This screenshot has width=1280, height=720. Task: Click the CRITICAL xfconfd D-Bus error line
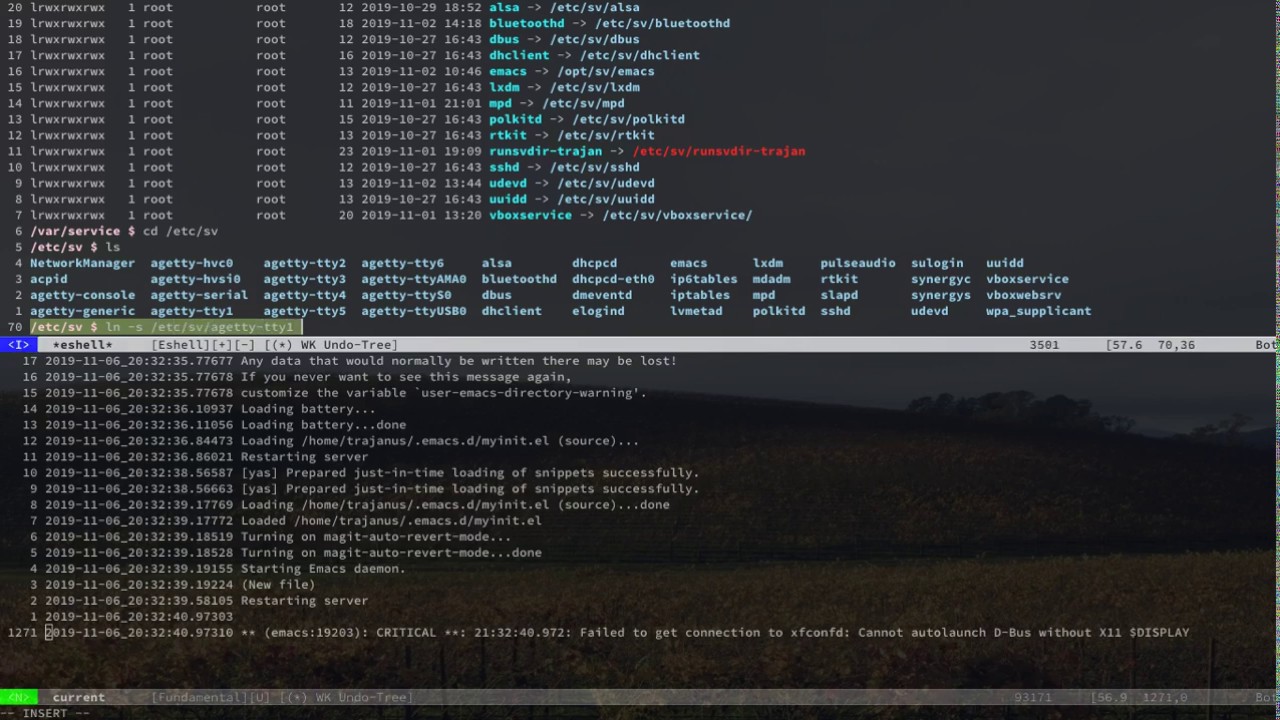617,633
